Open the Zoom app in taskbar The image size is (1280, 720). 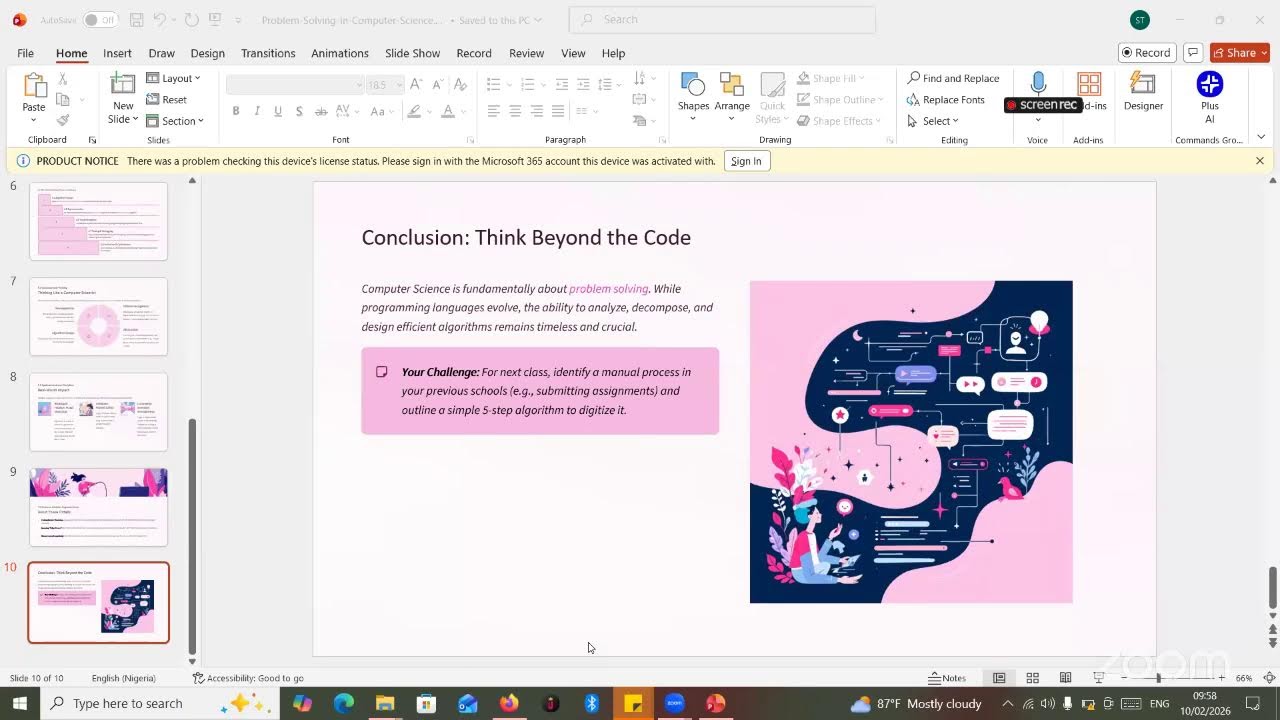(674, 704)
